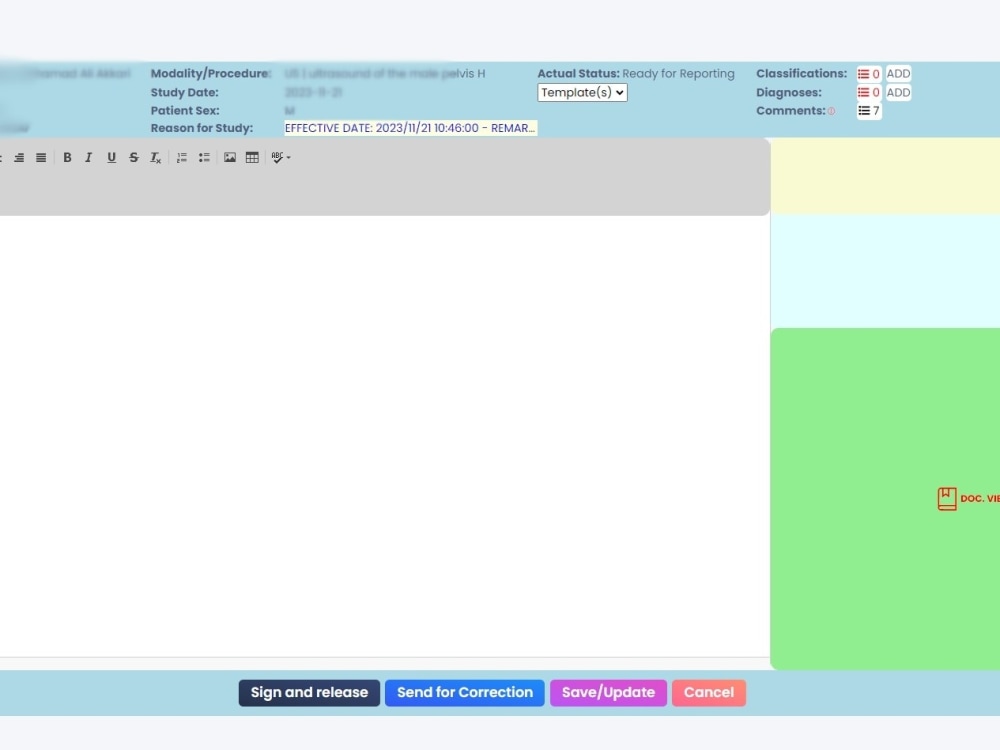Click the Sign and release button

309,692
